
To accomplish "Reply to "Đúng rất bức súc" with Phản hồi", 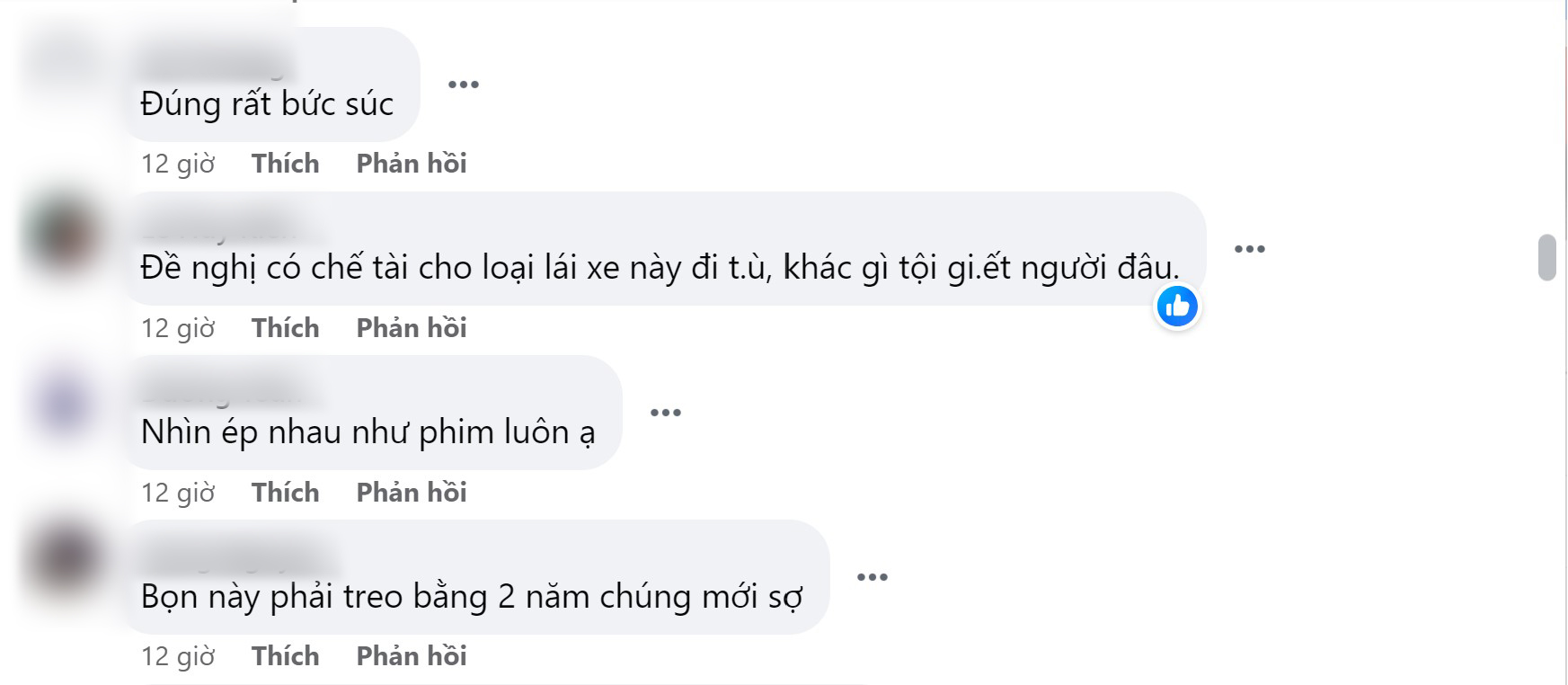I will point(412,164).
